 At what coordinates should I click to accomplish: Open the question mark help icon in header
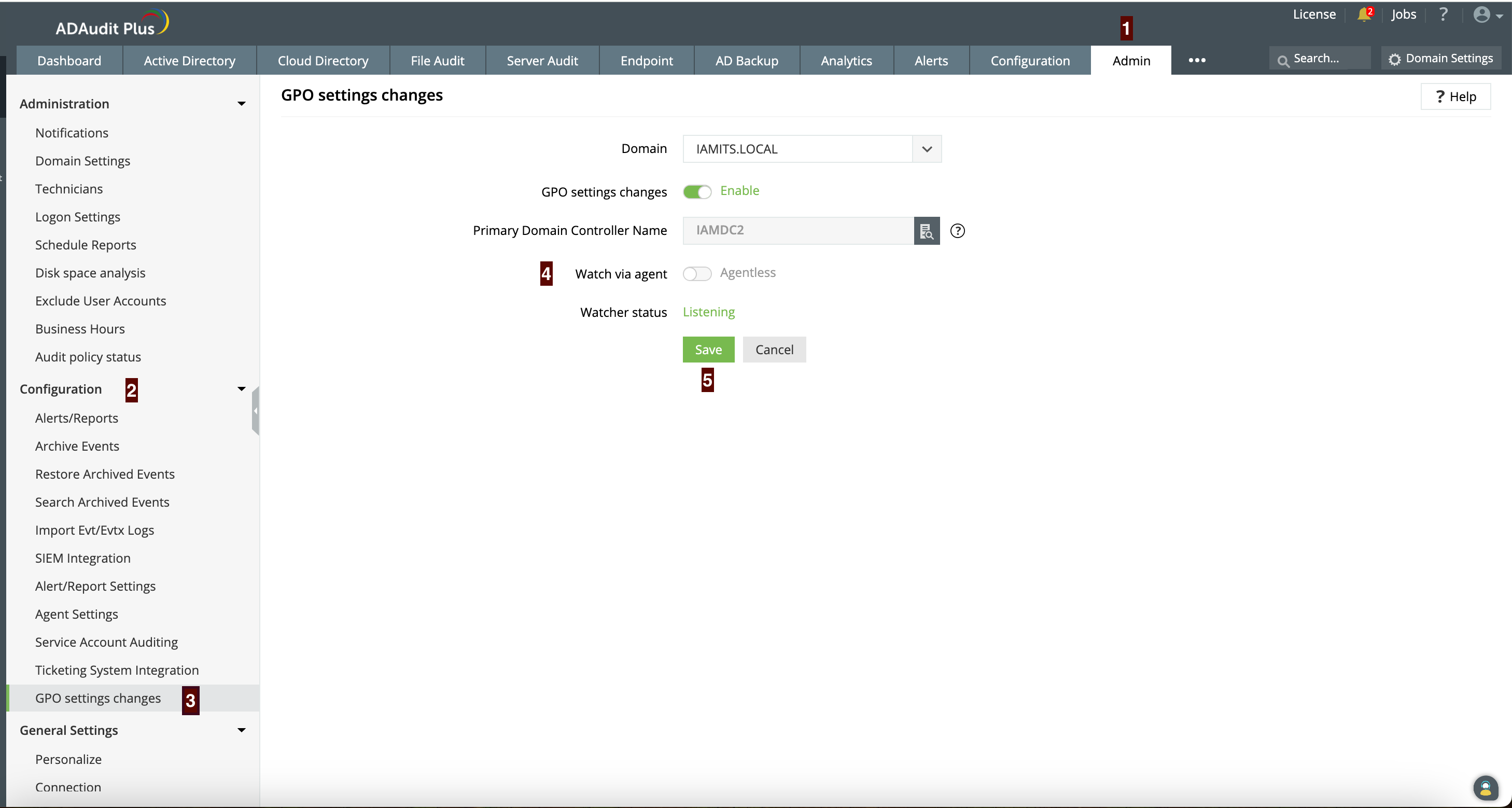pos(1443,15)
